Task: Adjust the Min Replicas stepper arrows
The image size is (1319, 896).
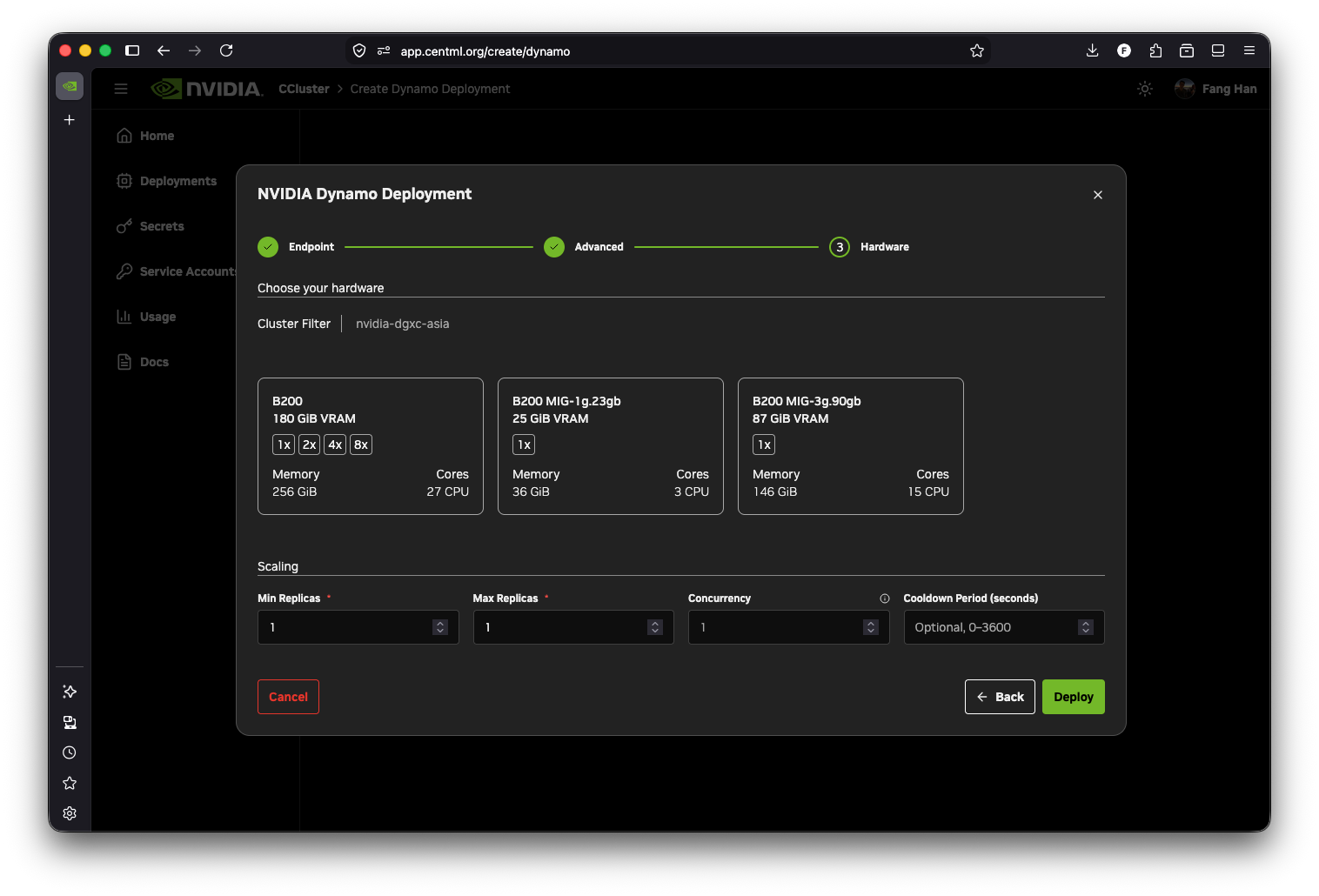Action: click(x=440, y=627)
